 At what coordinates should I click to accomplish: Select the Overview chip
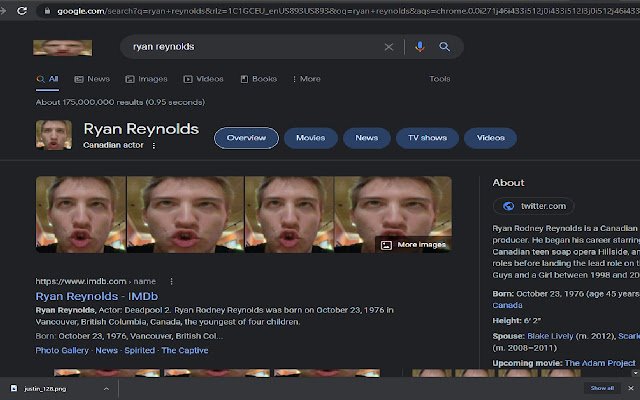tap(246, 138)
